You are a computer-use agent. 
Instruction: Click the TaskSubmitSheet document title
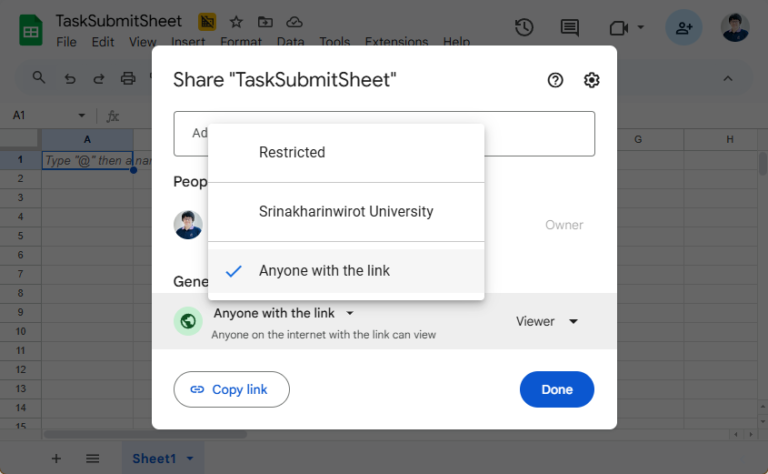119,21
